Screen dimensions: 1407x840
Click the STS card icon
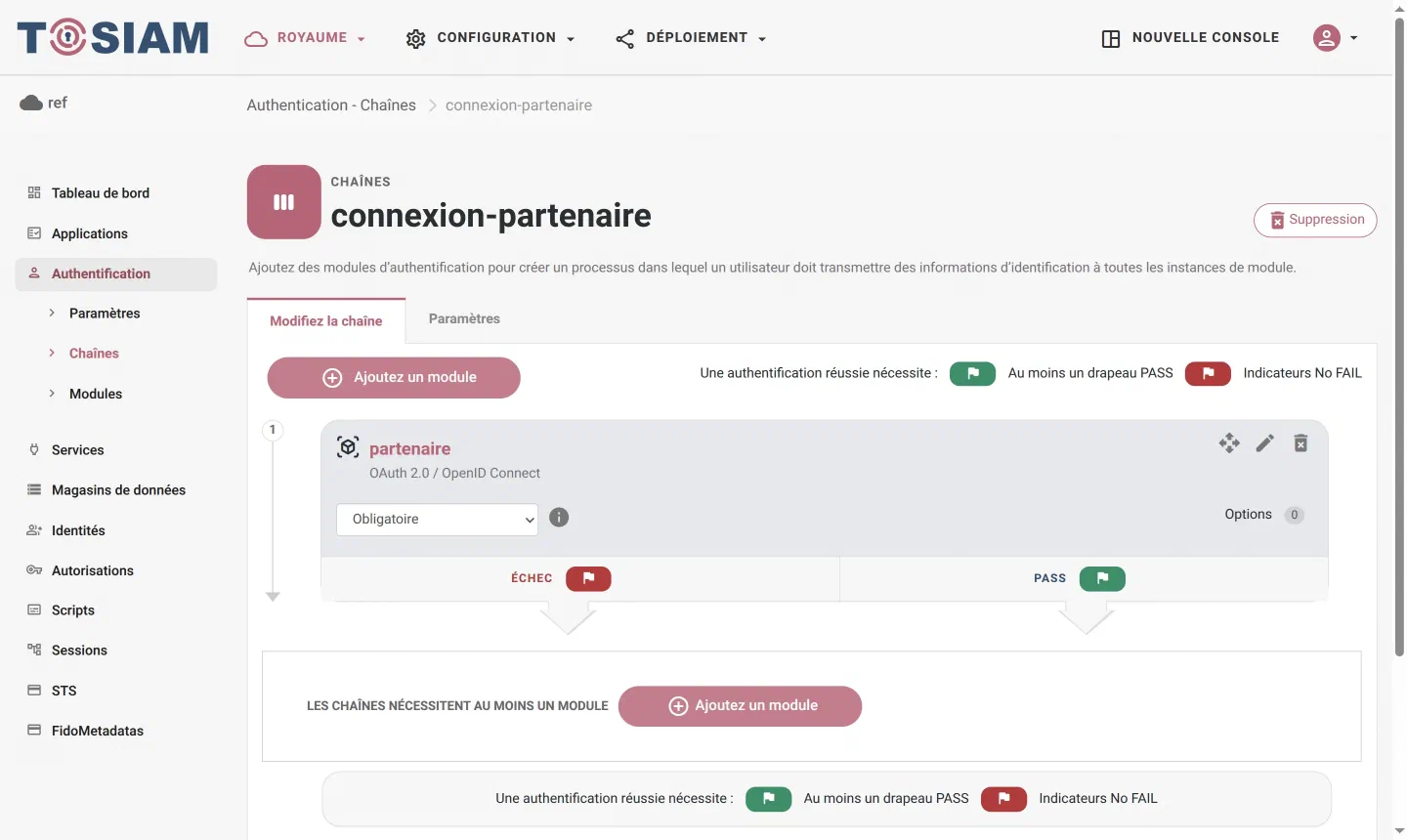point(34,690)
